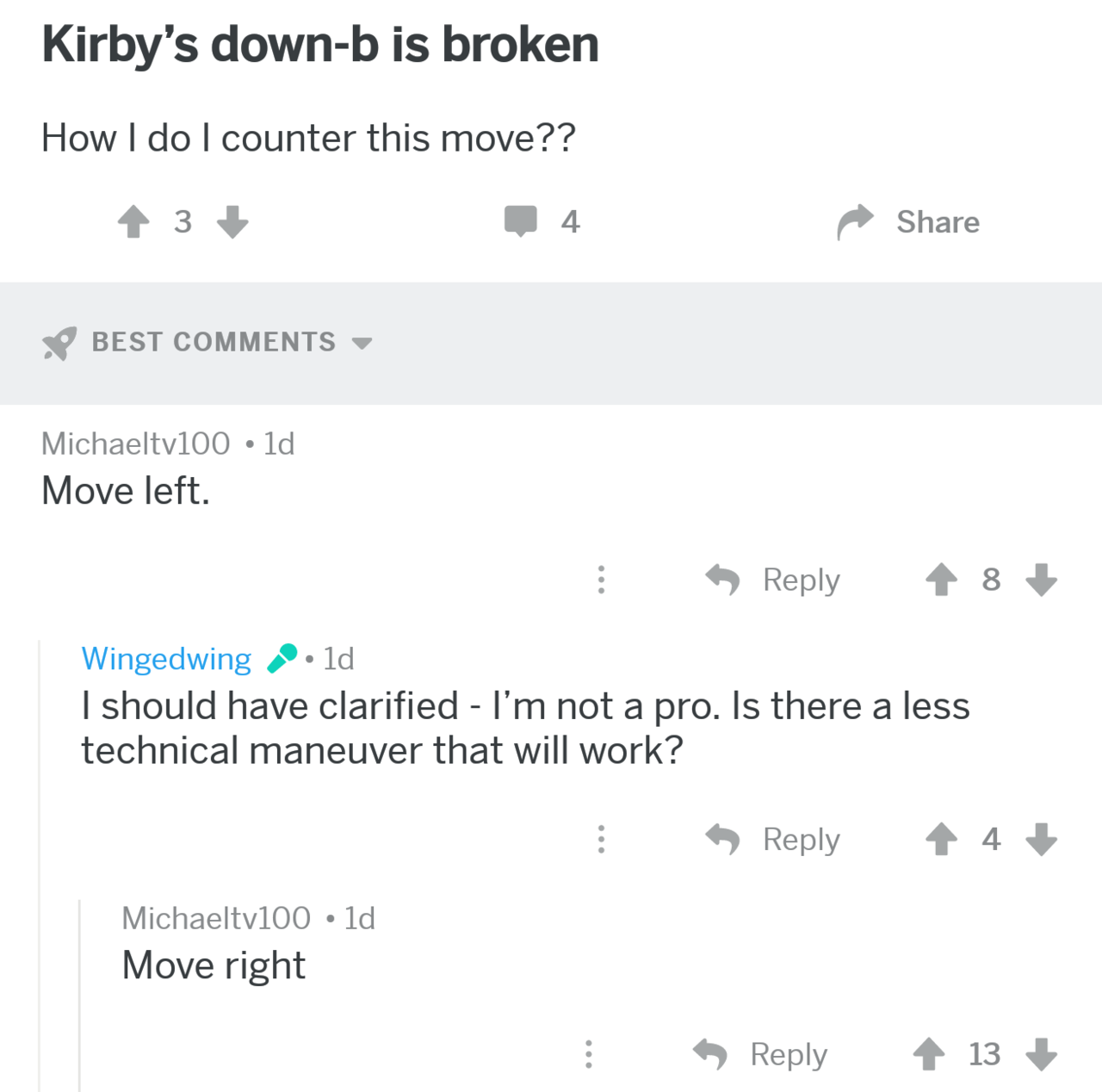The height and width of the screenshot is (1092, 1102).
Task: Upvote Michaeltv100's 'Move left' comment
Action: [x=942, y=580]
